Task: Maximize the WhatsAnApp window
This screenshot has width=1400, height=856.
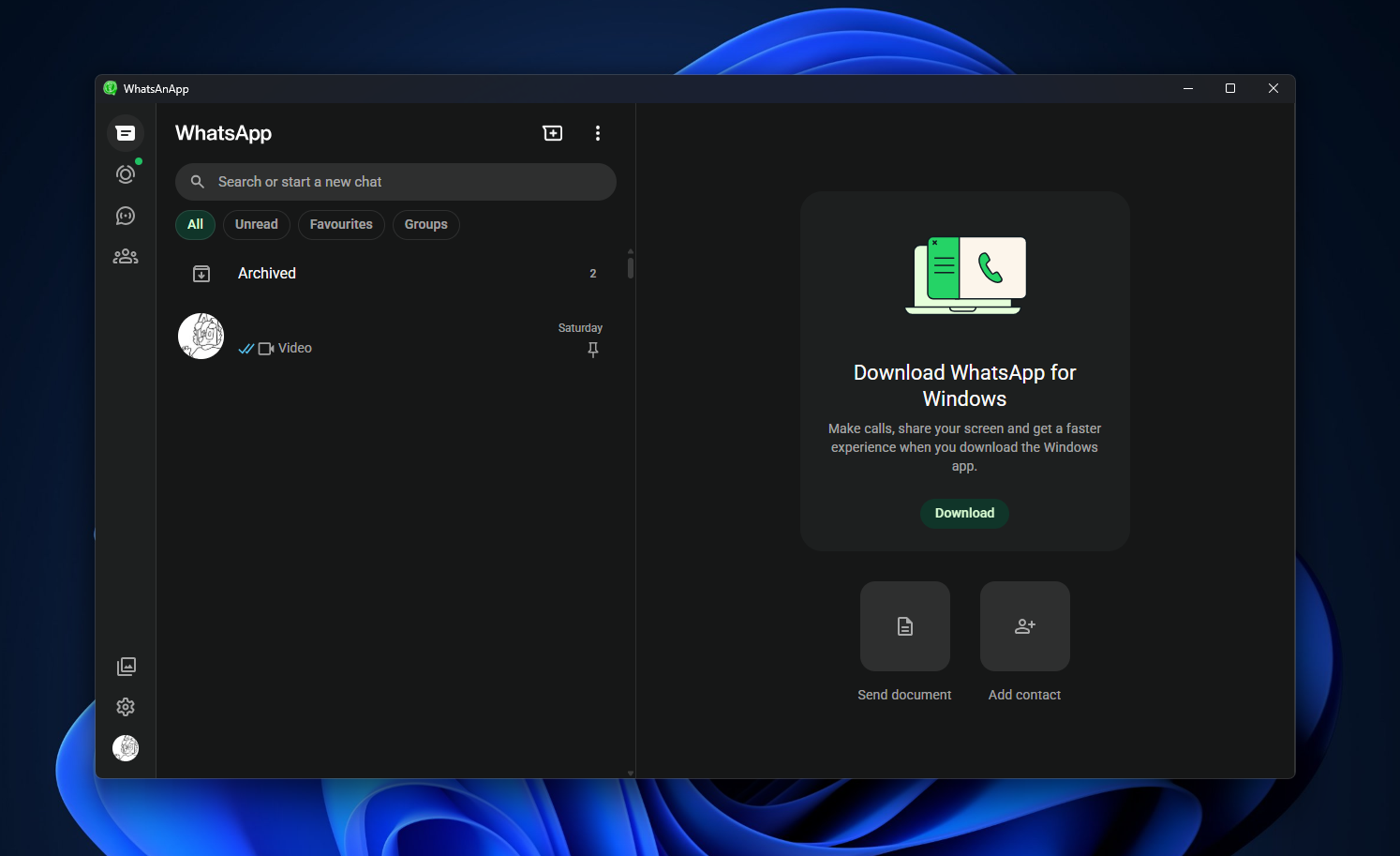Action: click(1230, 88)
